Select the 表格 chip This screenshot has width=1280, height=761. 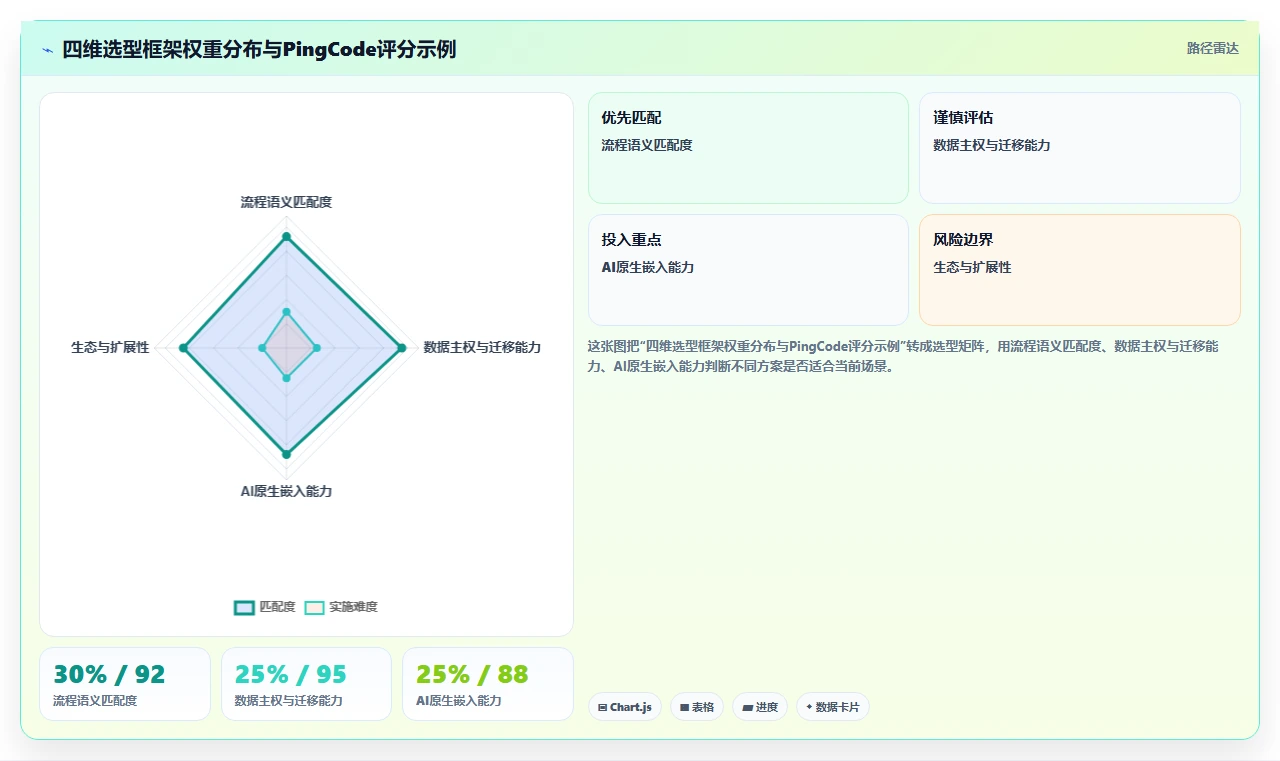point(697,707)
